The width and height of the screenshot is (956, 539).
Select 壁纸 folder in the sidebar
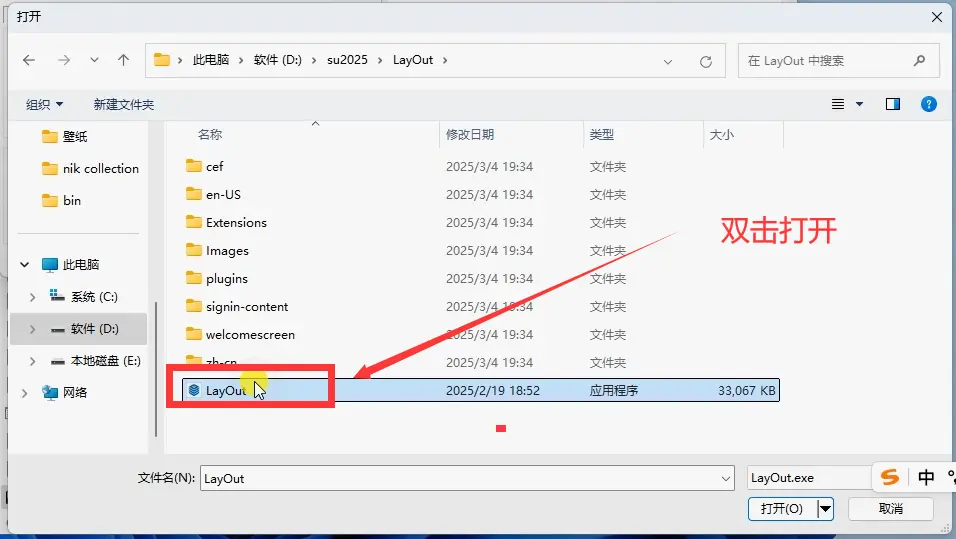[65, 136]
